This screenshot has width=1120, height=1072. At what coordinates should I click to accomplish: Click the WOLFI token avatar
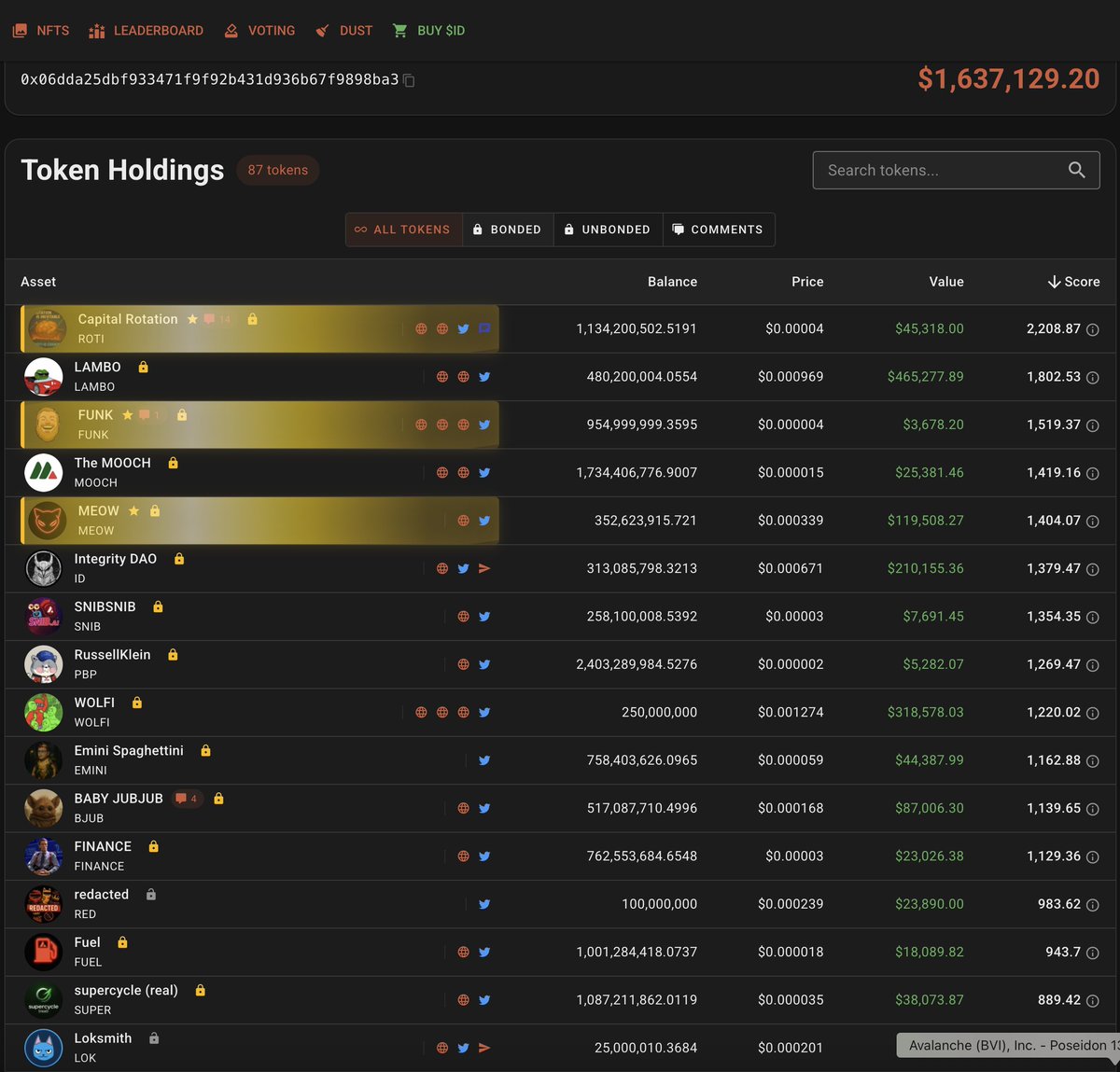(43, 713)
